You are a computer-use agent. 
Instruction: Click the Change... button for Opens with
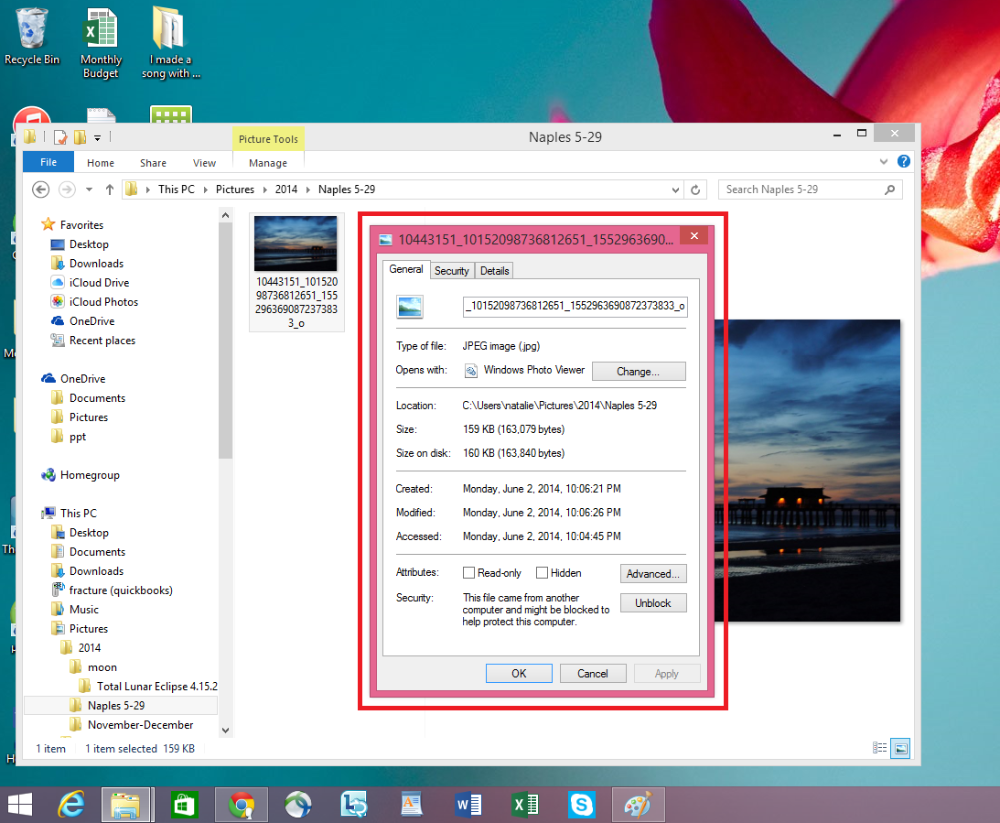pyautogui.click(x=638, y=371)
